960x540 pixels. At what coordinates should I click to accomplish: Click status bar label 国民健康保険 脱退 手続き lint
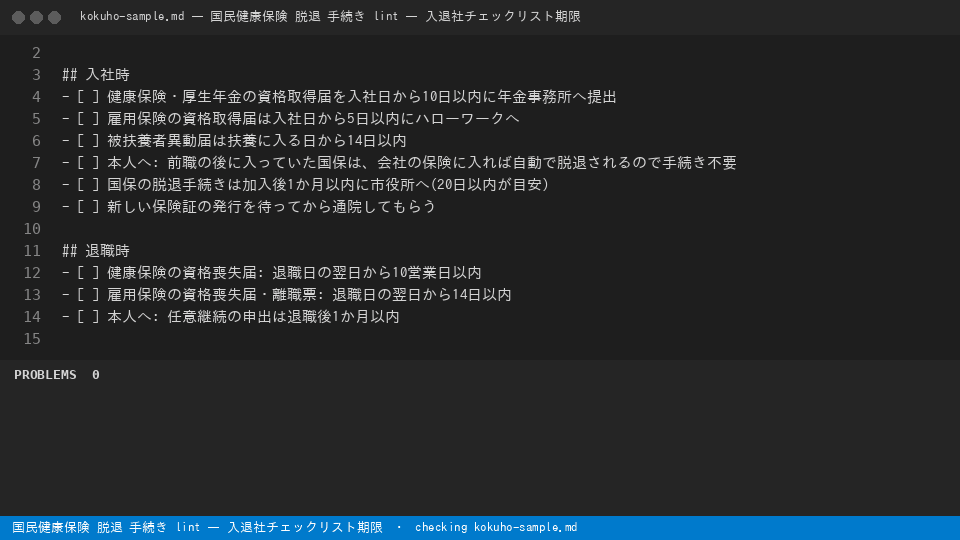point(106,527)
